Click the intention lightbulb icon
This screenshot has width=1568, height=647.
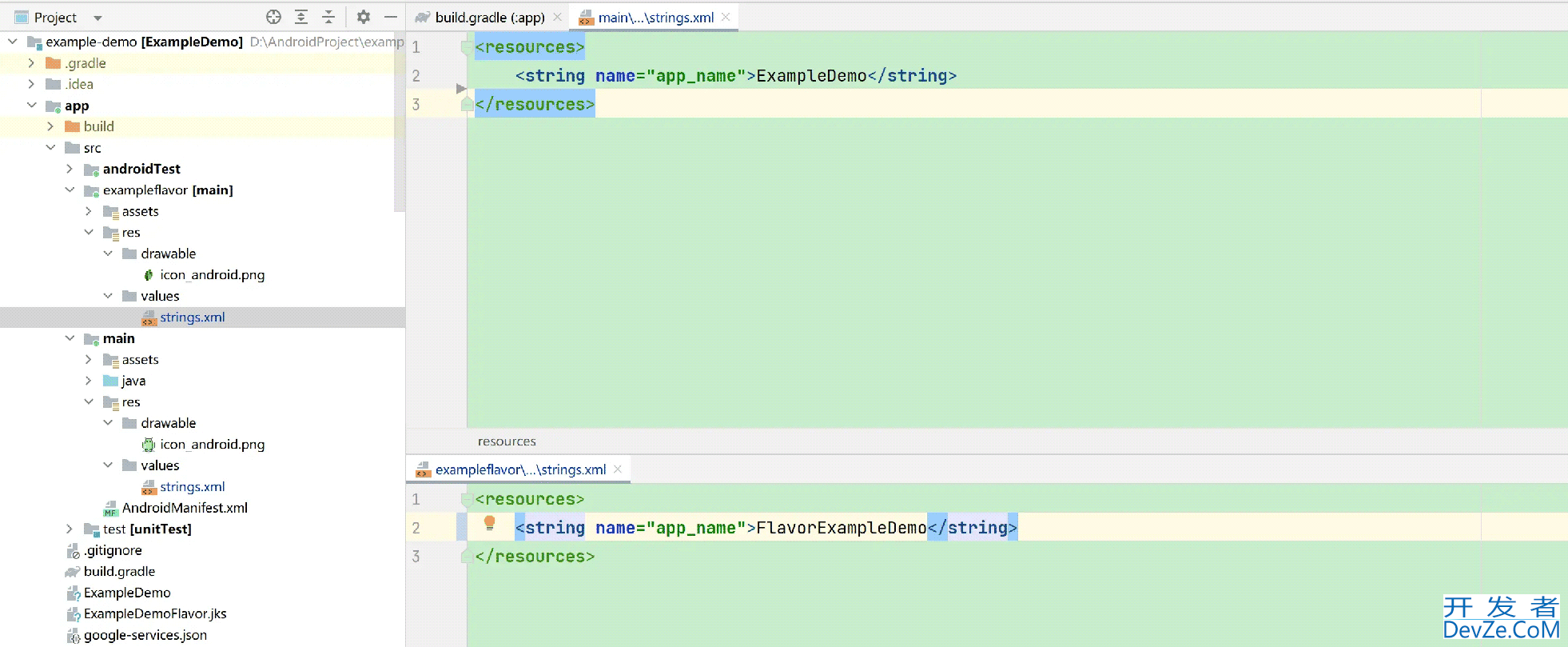[x=490, y=524]
